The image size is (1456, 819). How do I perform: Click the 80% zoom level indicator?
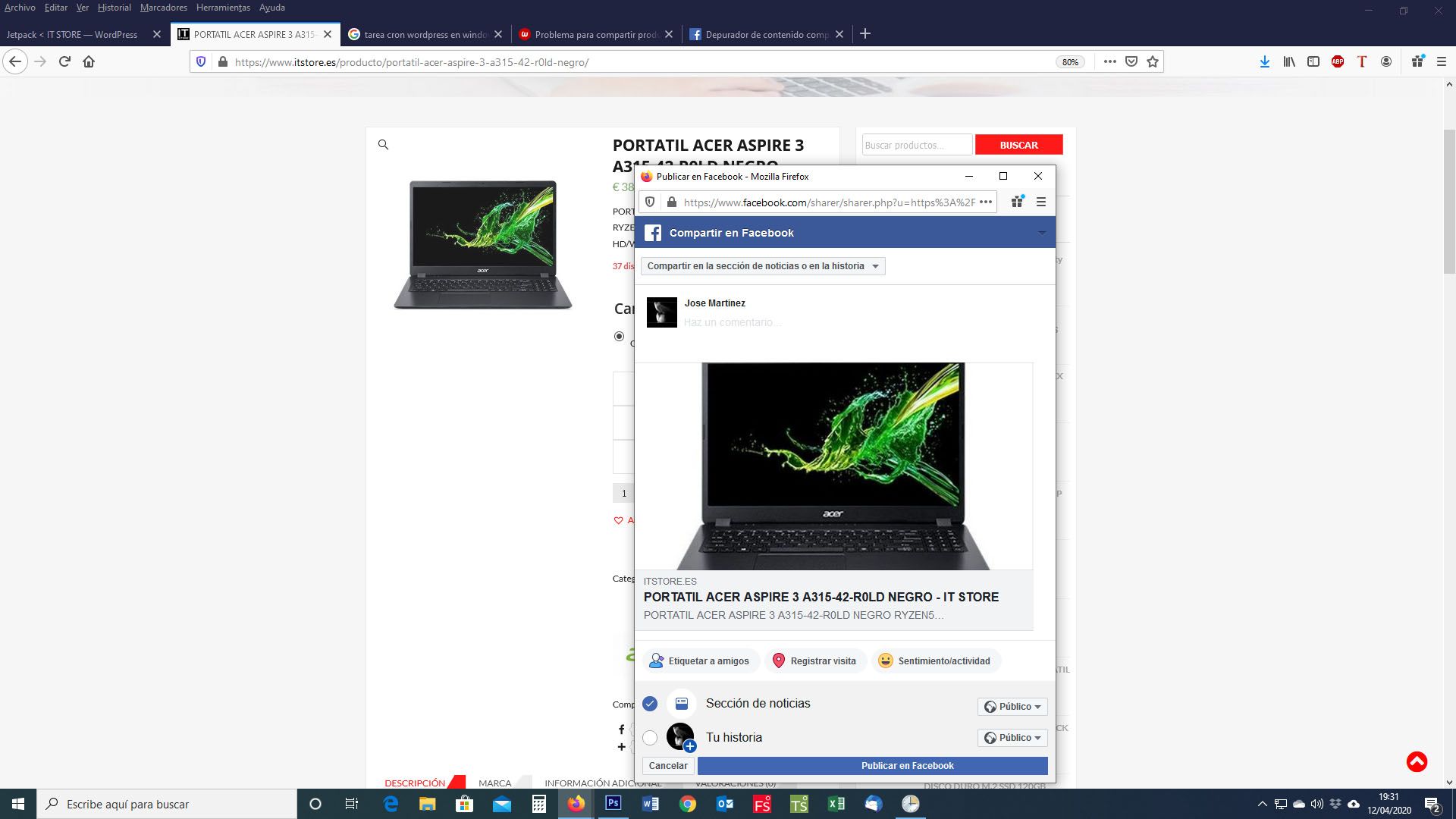(x=1070, y=62)
